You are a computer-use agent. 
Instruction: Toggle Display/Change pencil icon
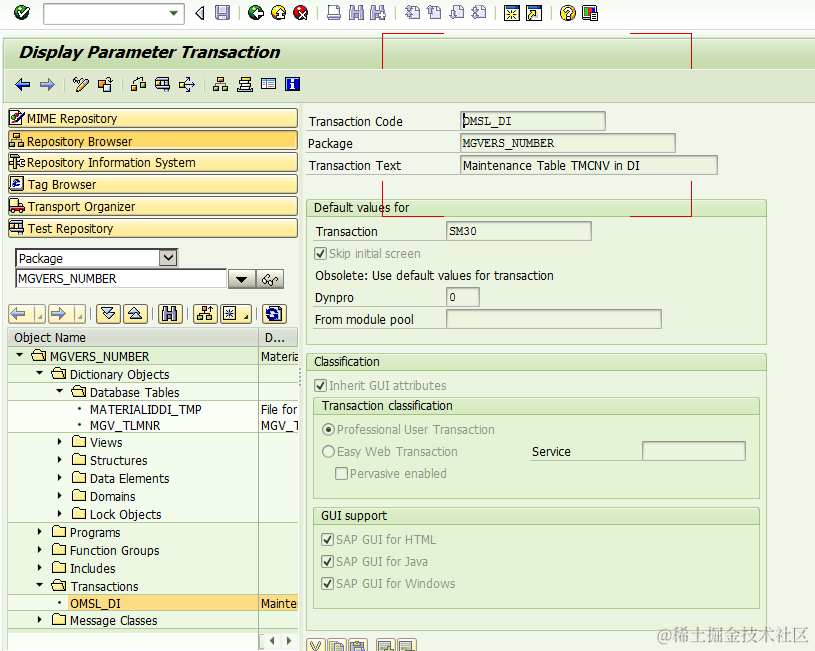pyautogui.click(x=81, y=84)
